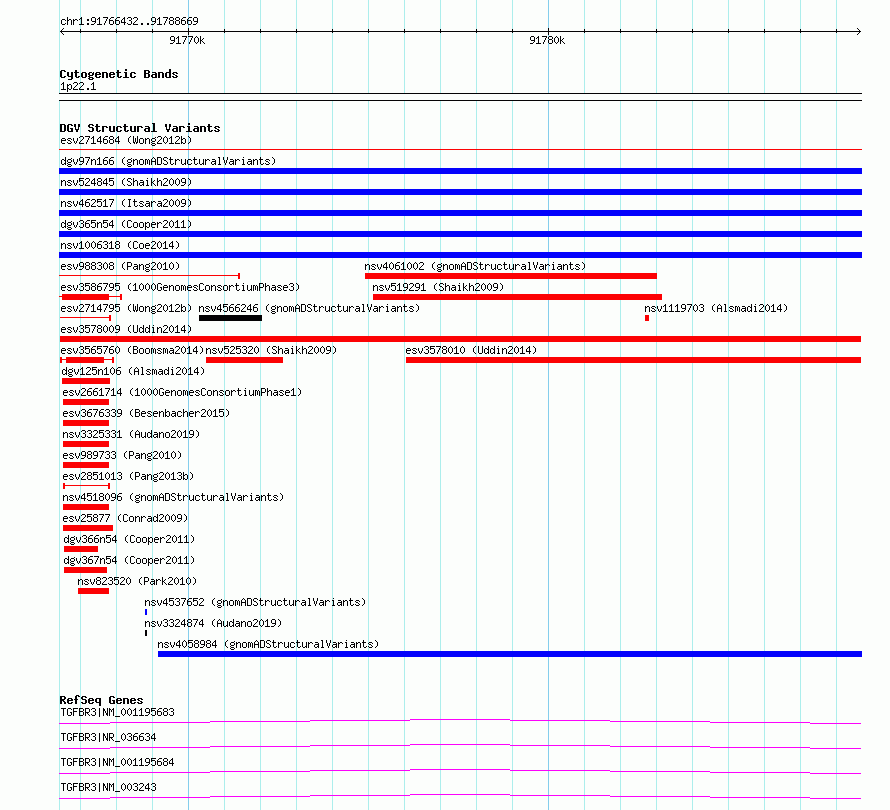
Task: Open the nsv524845 (Shaikh2009) variant label
Action: click(126, 182)
